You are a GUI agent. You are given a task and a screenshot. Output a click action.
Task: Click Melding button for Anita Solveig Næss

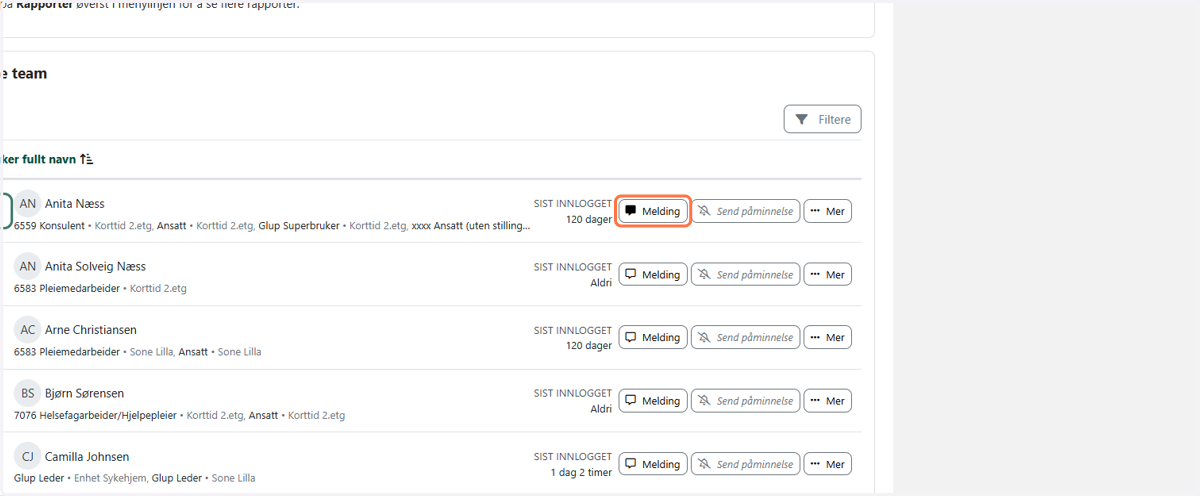pyautogui.click(x=653, y=274)
